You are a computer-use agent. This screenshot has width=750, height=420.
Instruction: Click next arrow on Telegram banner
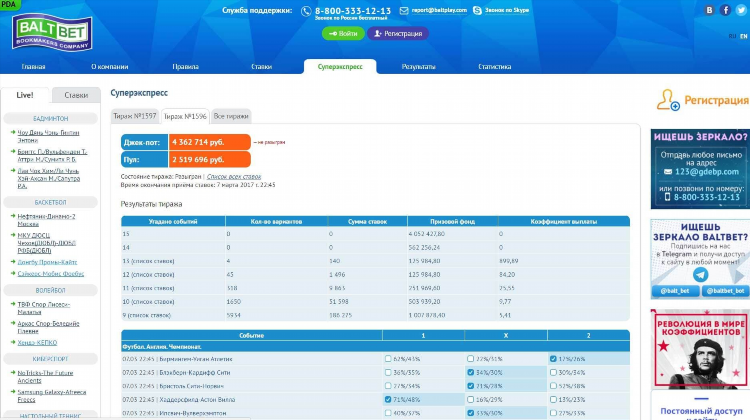[x=739, y=276]
